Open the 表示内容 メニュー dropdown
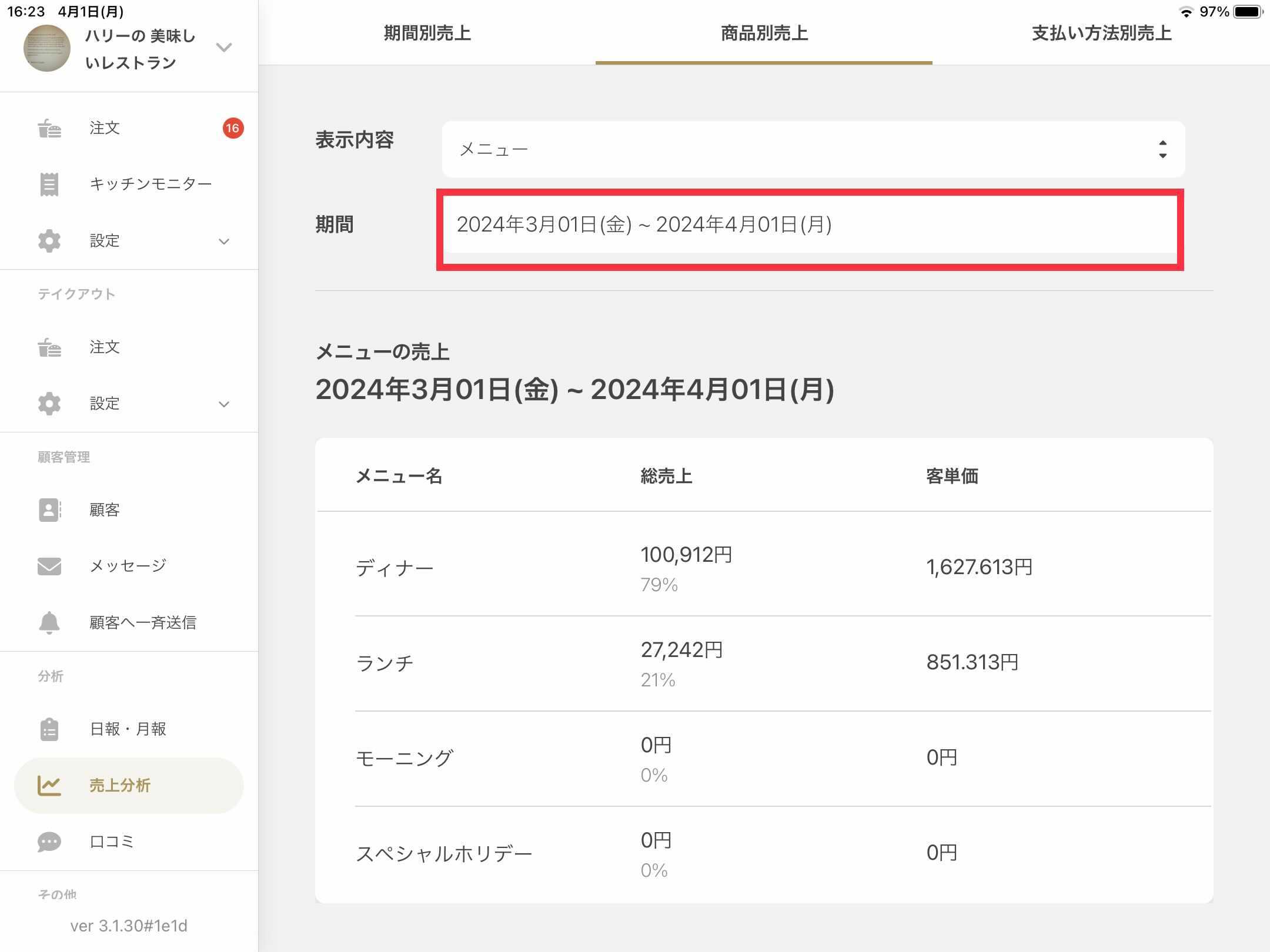 coord(813,149)
